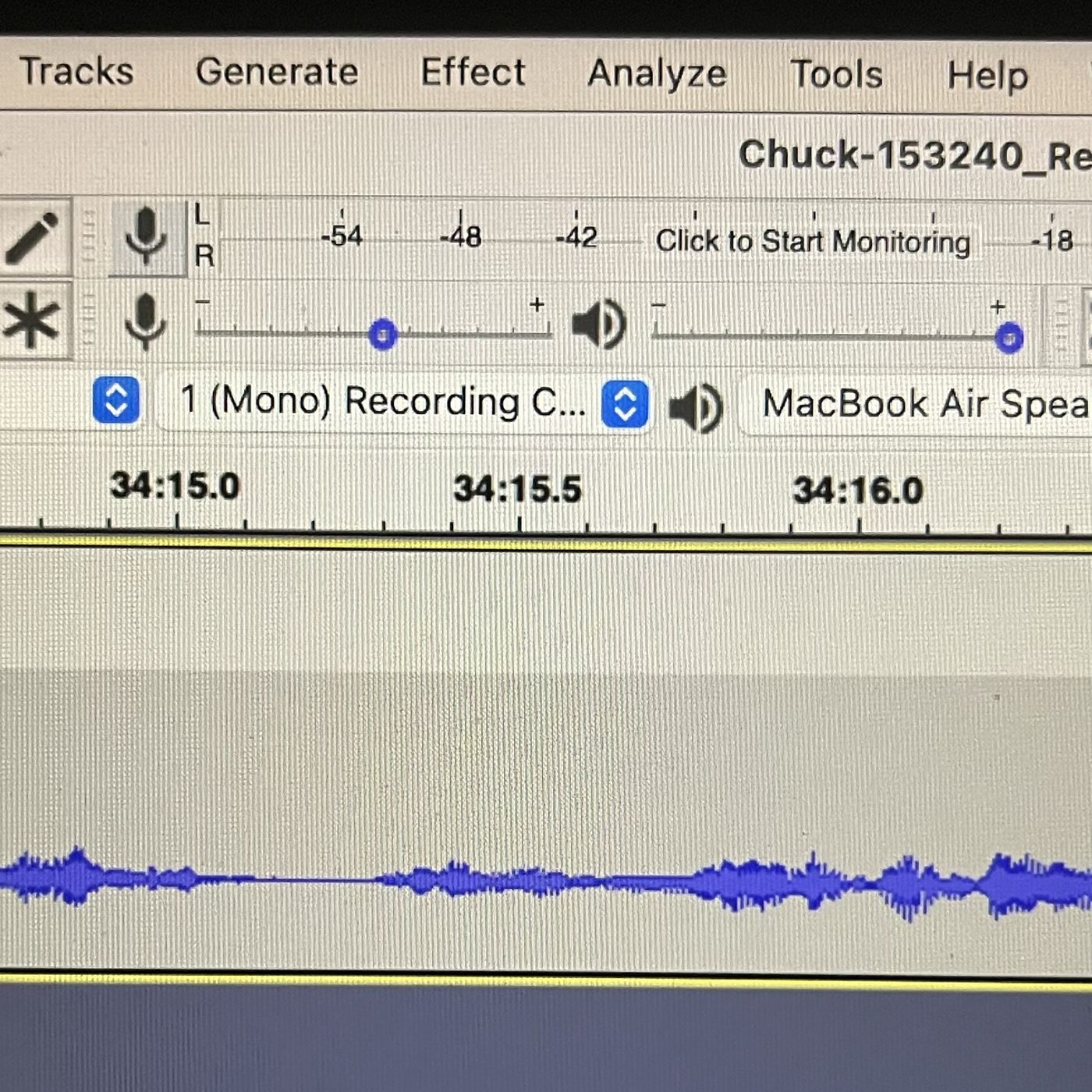Open the Tools menu

pyautogui.click(x=836, y=75)
